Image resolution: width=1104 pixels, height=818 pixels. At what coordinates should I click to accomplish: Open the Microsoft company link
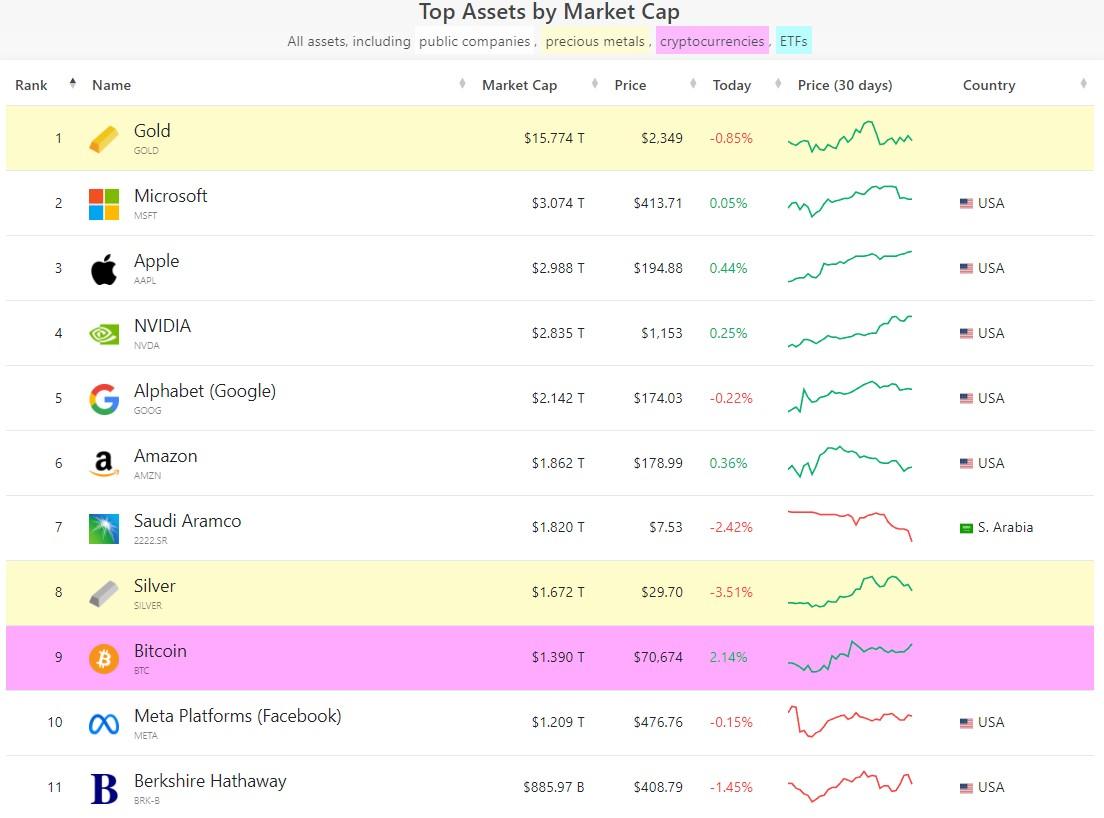coord(170,196)
